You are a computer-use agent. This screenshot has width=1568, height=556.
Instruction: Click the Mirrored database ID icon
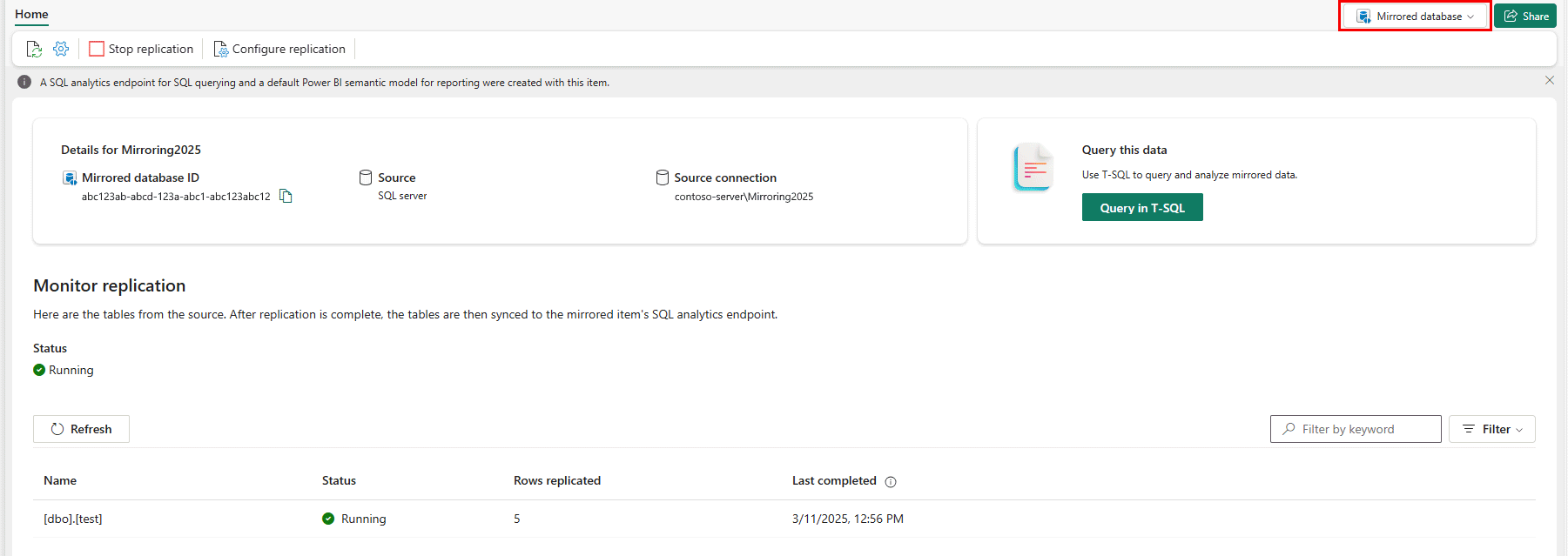tap(70, 178)
